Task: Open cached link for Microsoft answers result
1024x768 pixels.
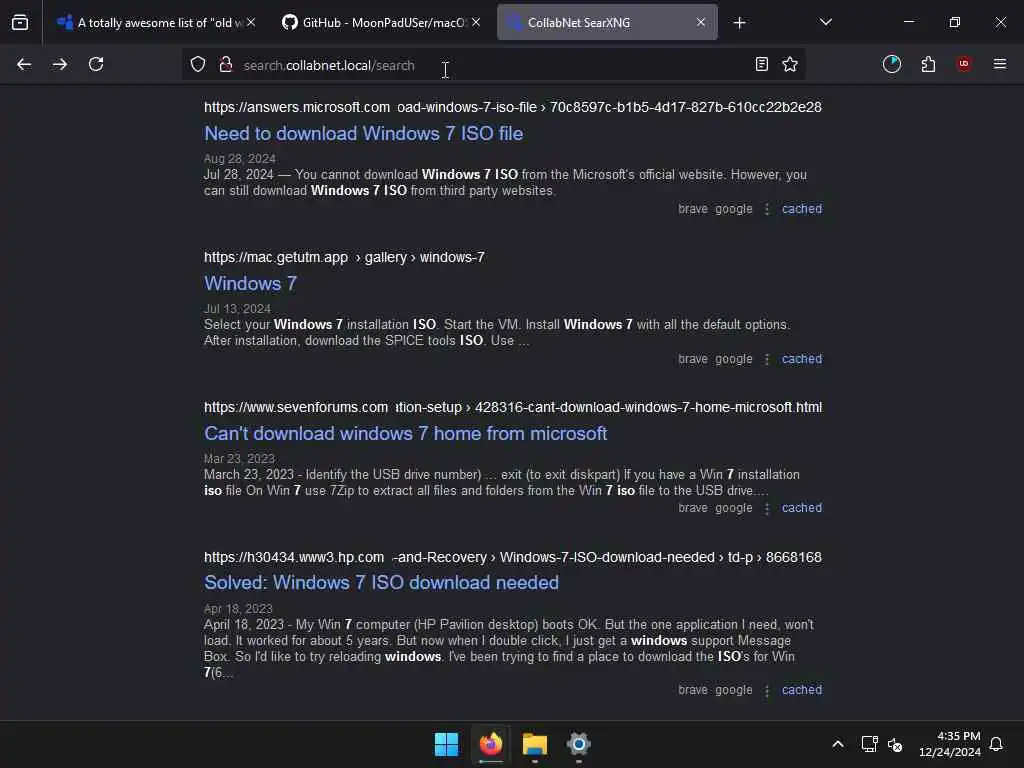Action: [x=802, y=209]
